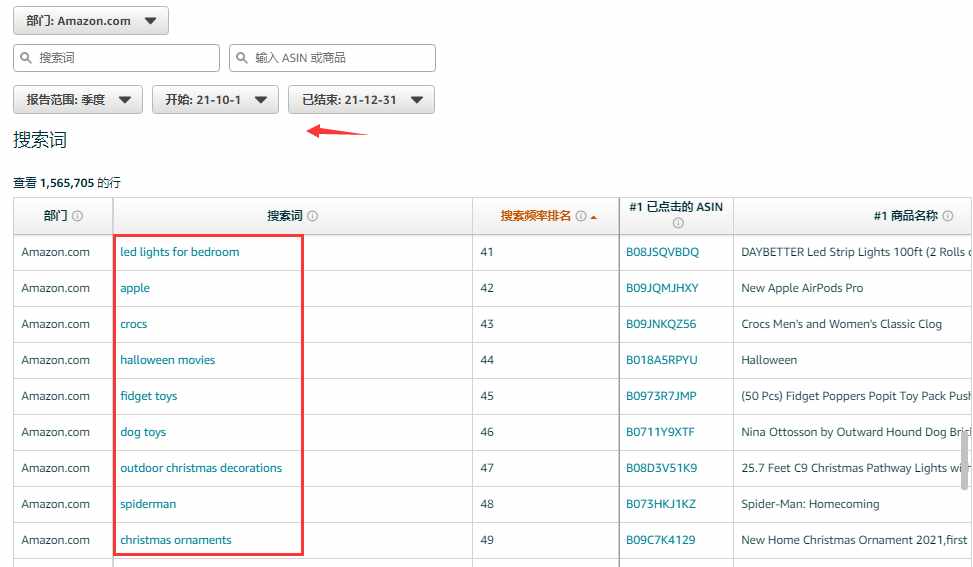Click DAYBETTER Led Strip Lights product name
Image resolution: width=973 pixels, height=567 pixels.
[x=856, y=252]
